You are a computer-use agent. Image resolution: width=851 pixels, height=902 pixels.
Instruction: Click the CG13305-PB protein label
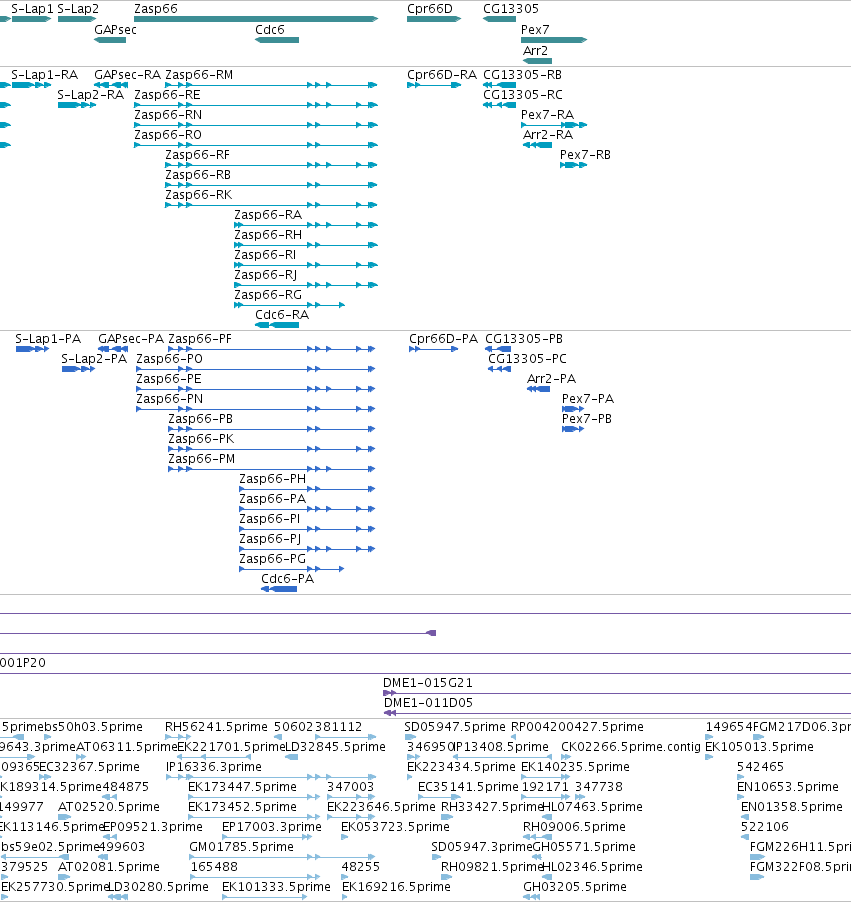click(x=524, y=339)
